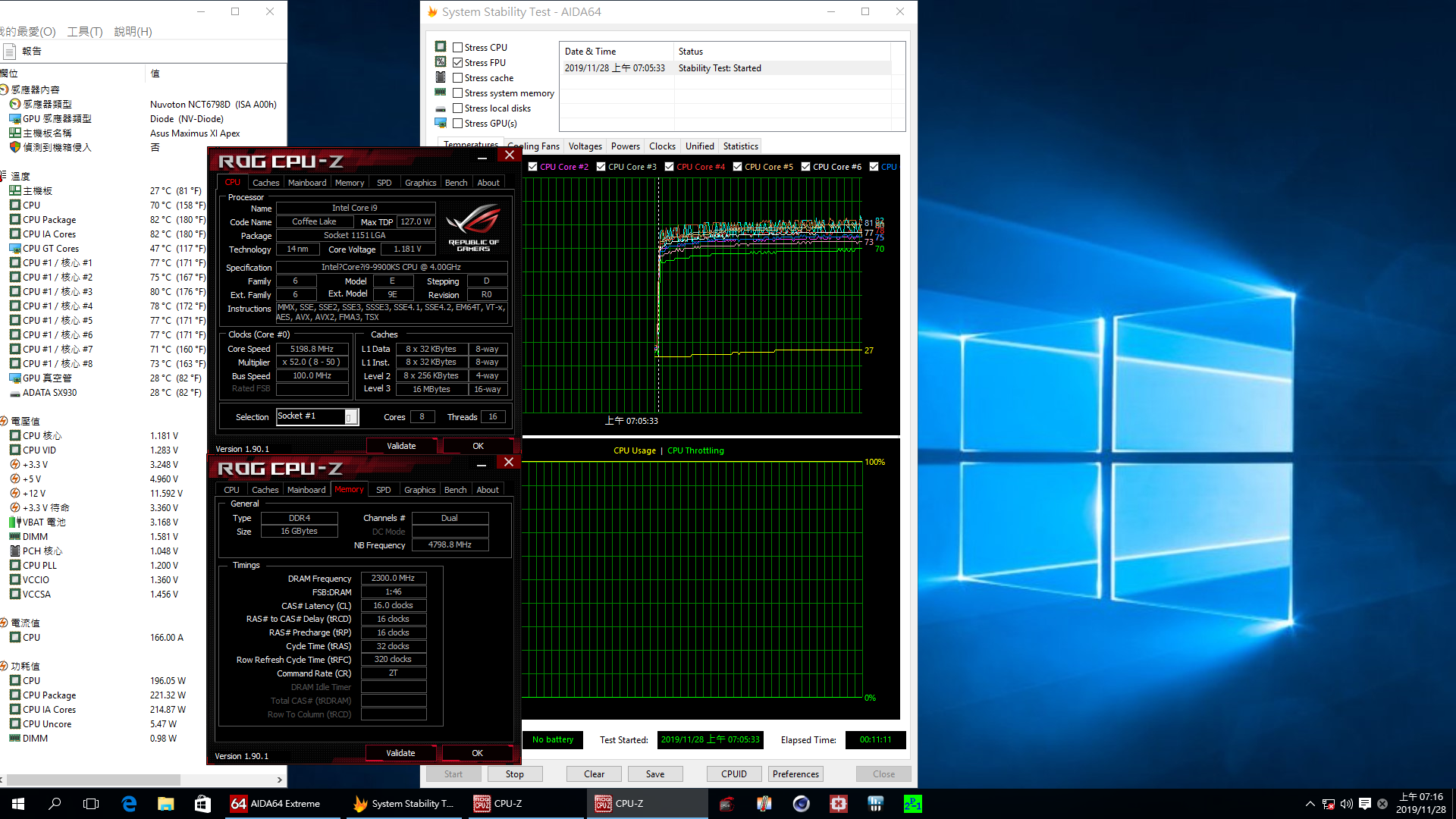Screen dimensions: 1456x819
Task: Toggle CPU Core #6 graph checkbox
Action: (x=806, y=167)
